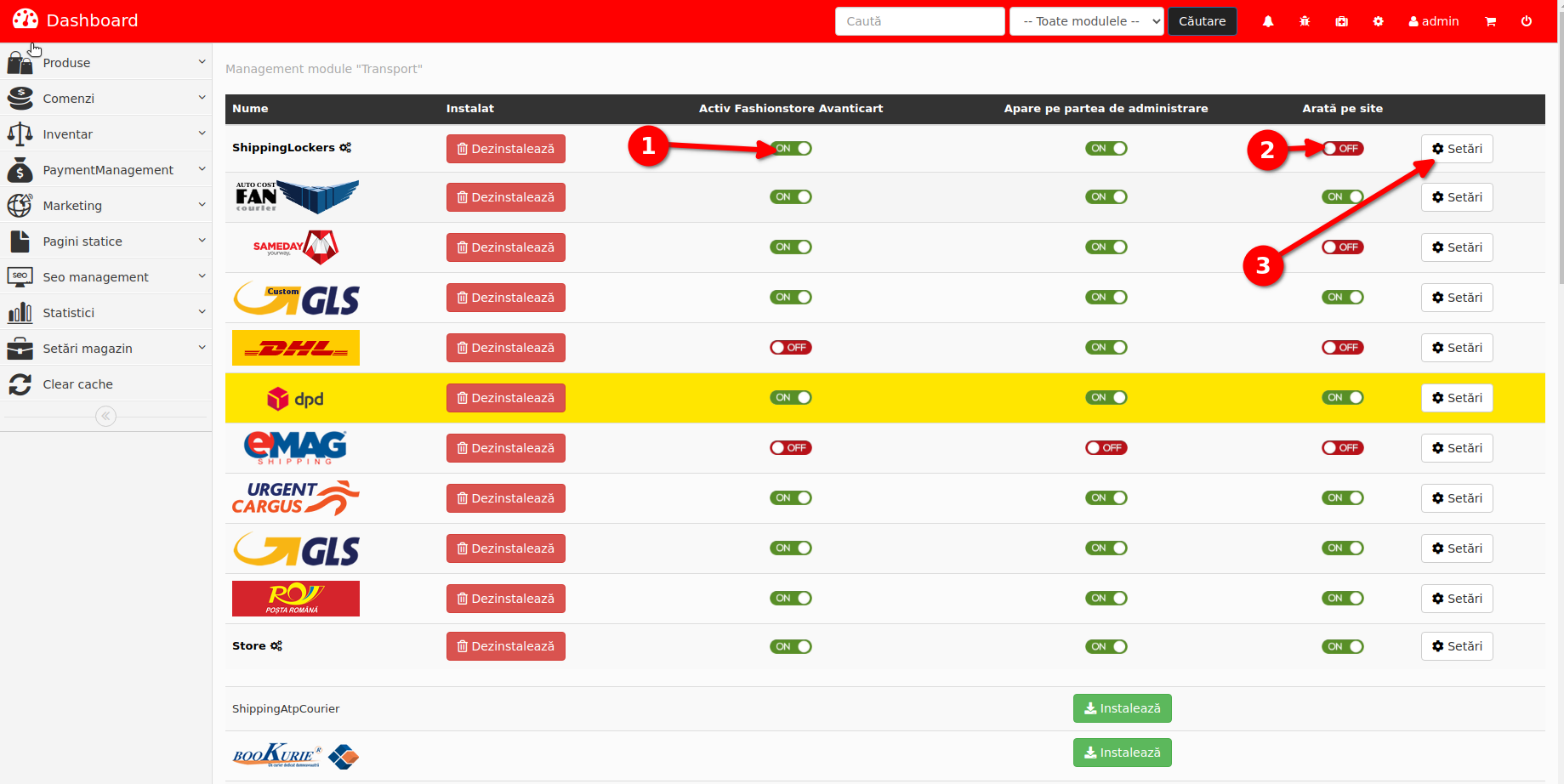
Task: Click the Căutare search button
Action: [x=1203, y=21]
